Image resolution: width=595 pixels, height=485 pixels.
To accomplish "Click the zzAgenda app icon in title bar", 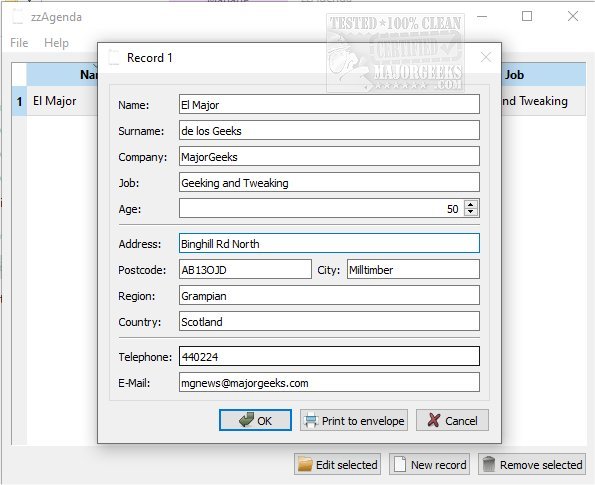I will coord(17,17).
